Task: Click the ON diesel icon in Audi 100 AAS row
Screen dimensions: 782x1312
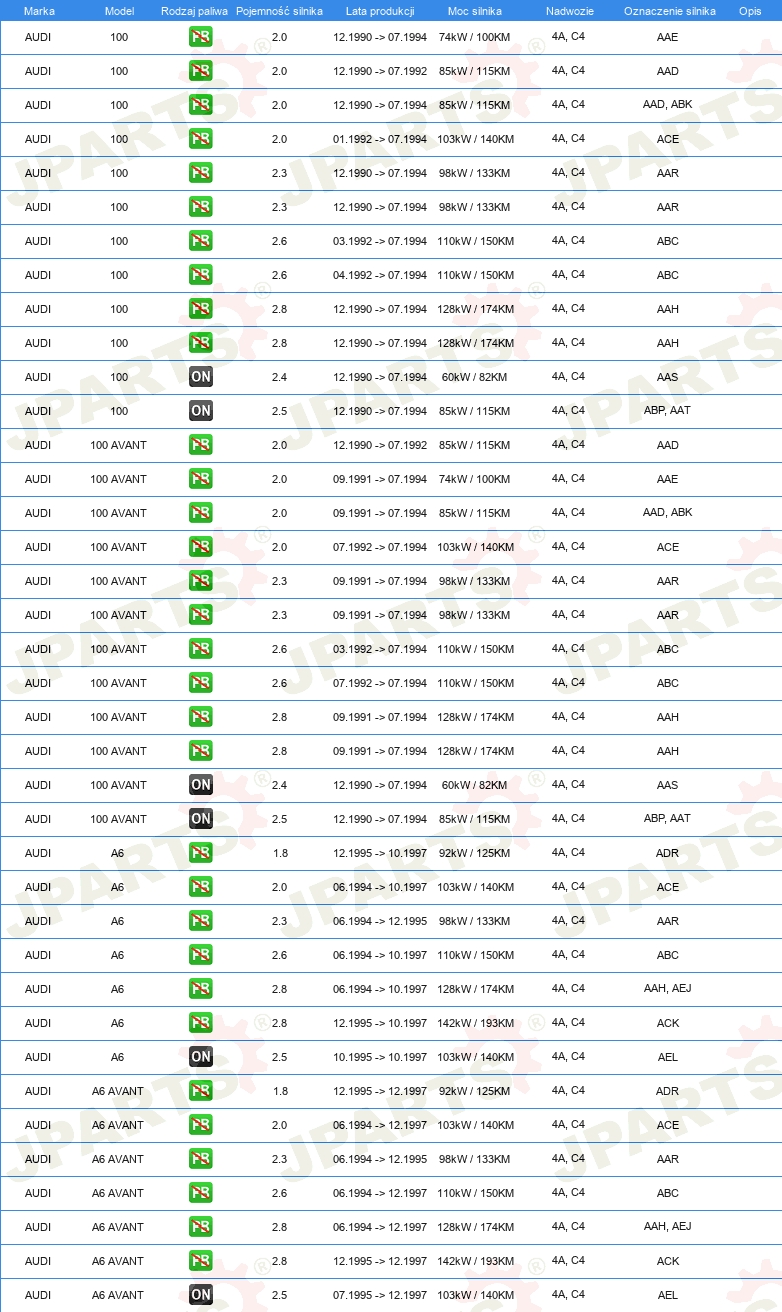Action: (200, 377)
